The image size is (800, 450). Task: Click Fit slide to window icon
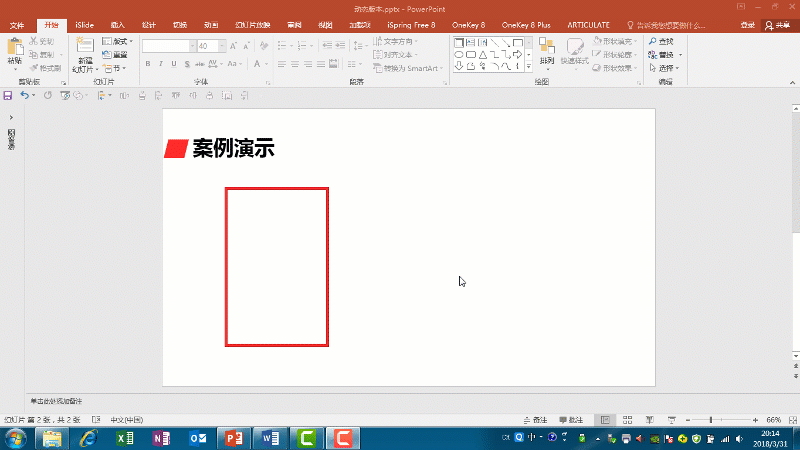(x=792, y=420)
